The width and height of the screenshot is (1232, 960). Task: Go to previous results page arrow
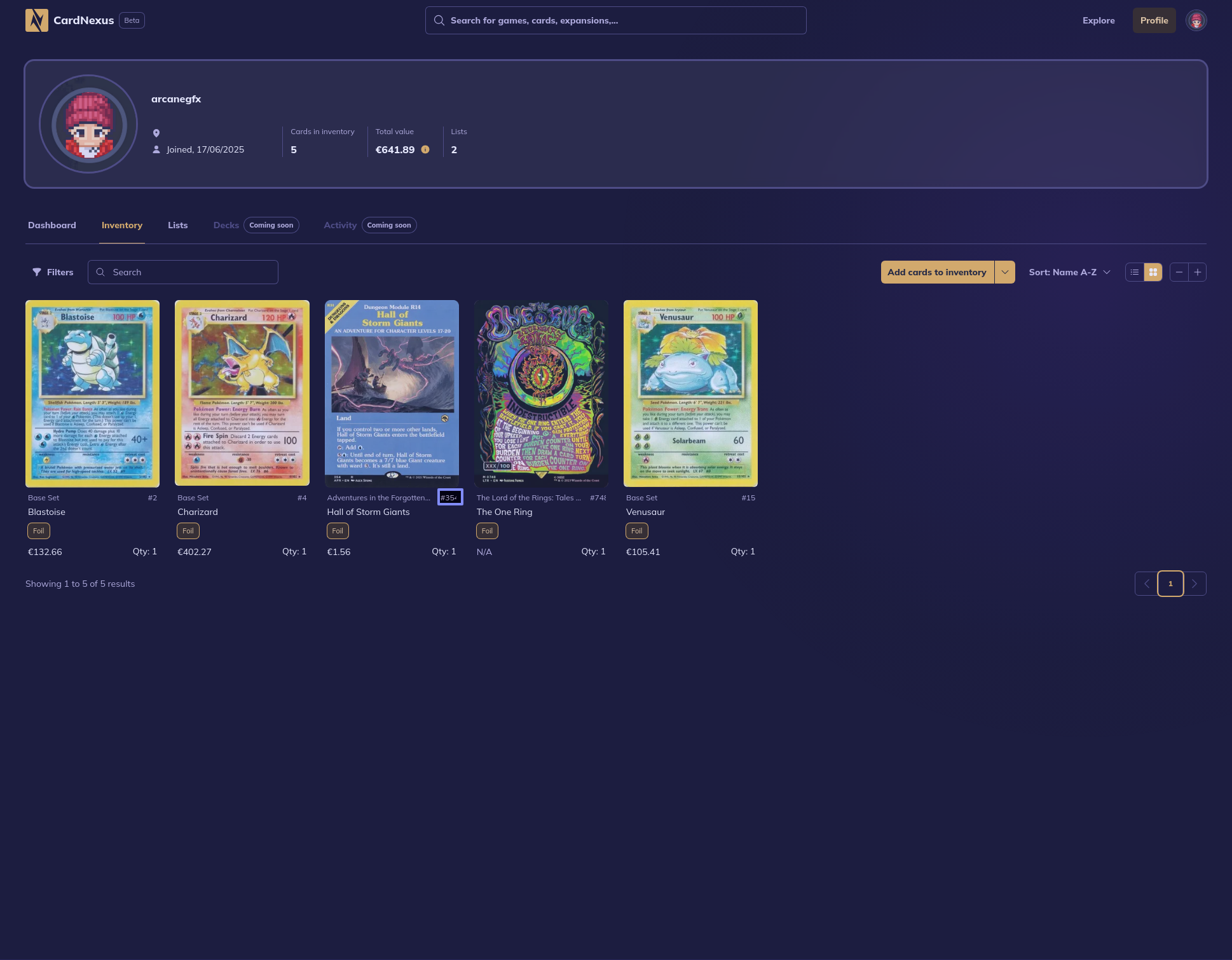click(1147, 584)
